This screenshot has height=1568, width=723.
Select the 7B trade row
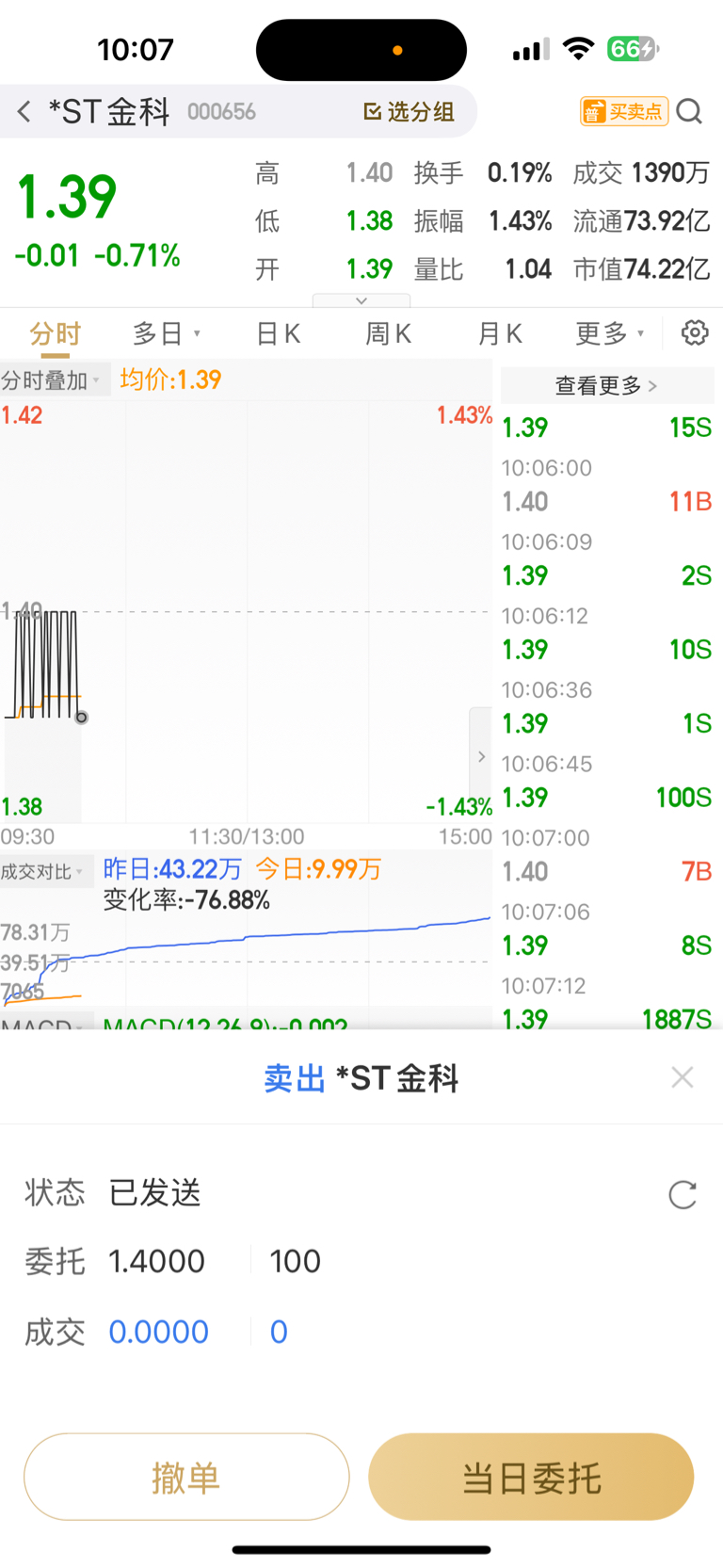pos(607,871)
